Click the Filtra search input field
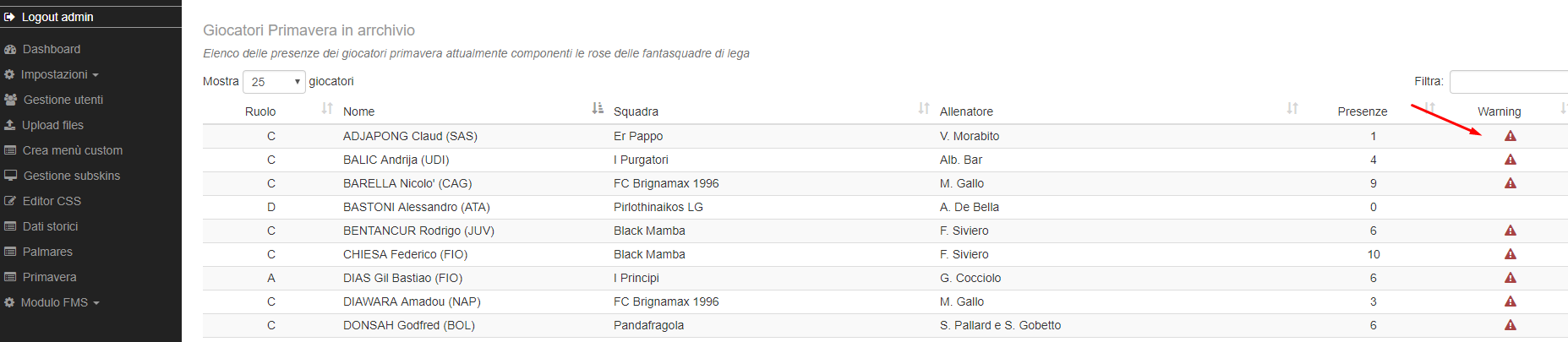The height and width of the screenshot is (342, 1568). [x=1508, y=82]
